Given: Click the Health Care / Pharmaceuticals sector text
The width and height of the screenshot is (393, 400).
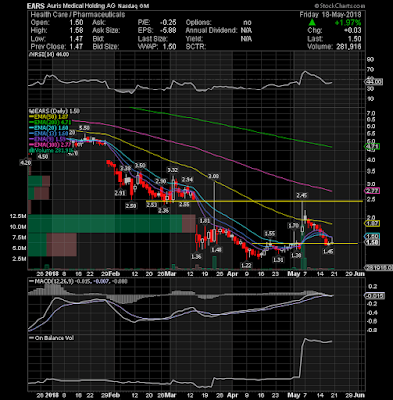Looking at the screenshot, I should click(x=78, y=15).
